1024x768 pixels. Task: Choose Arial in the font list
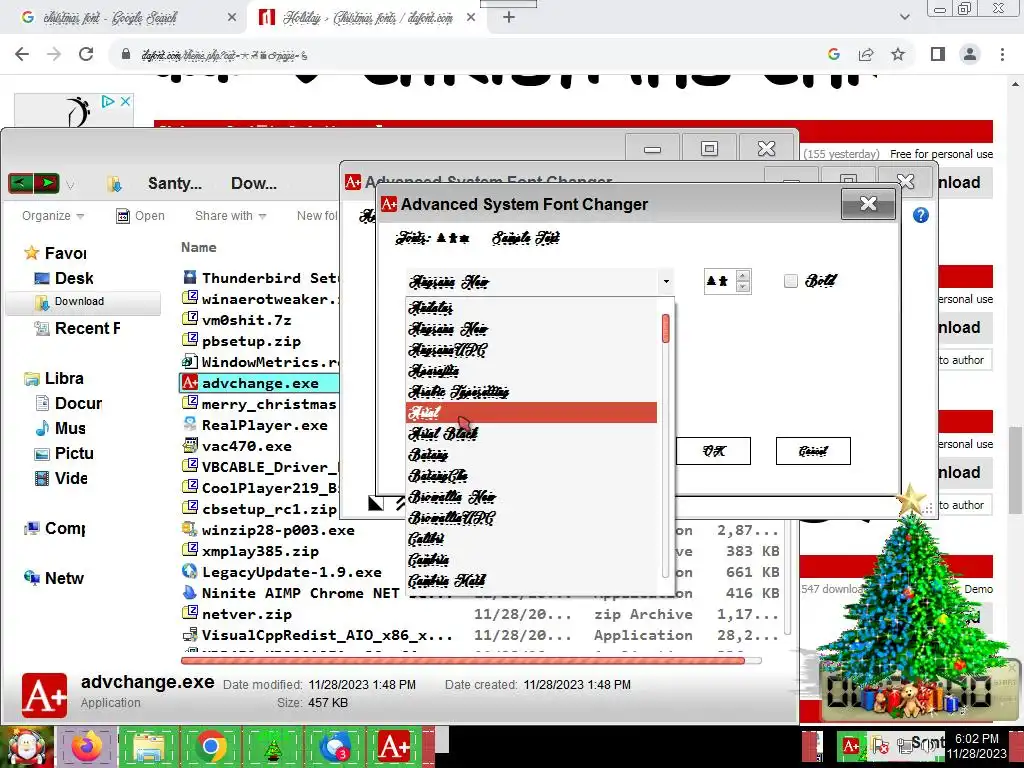532,413
